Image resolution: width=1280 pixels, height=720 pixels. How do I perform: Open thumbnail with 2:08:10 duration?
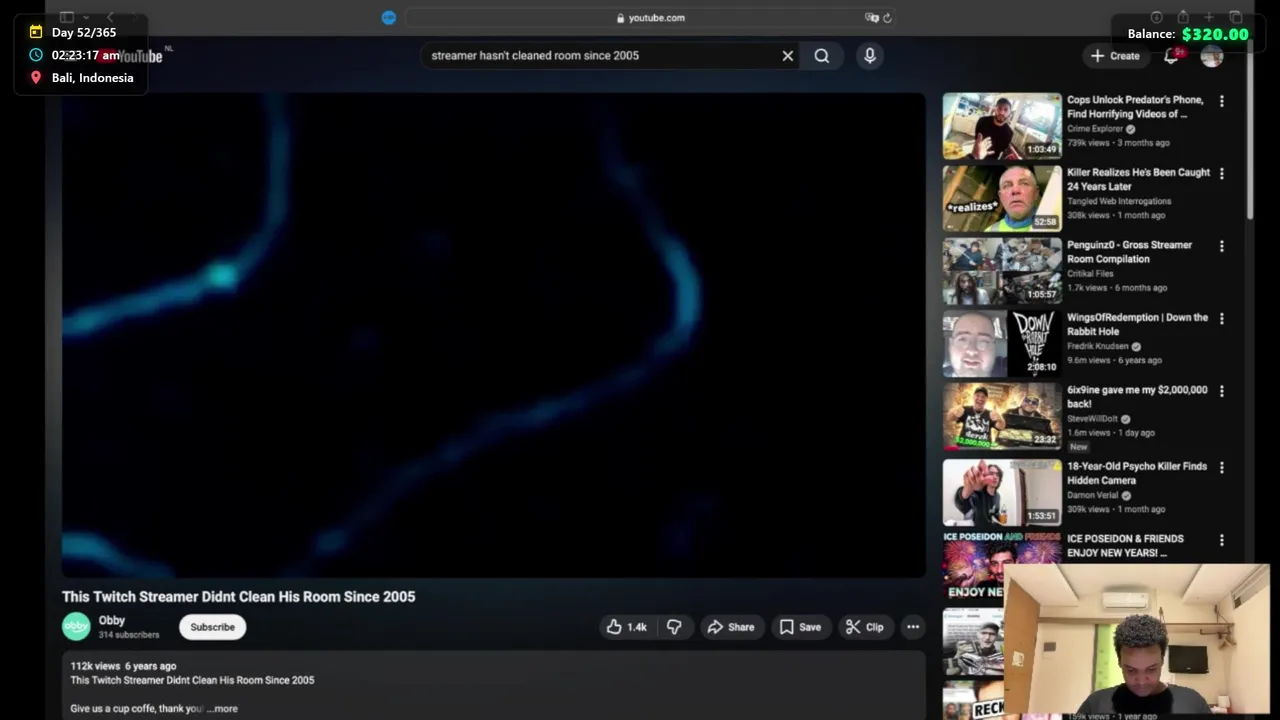(x=1002, y=344)
